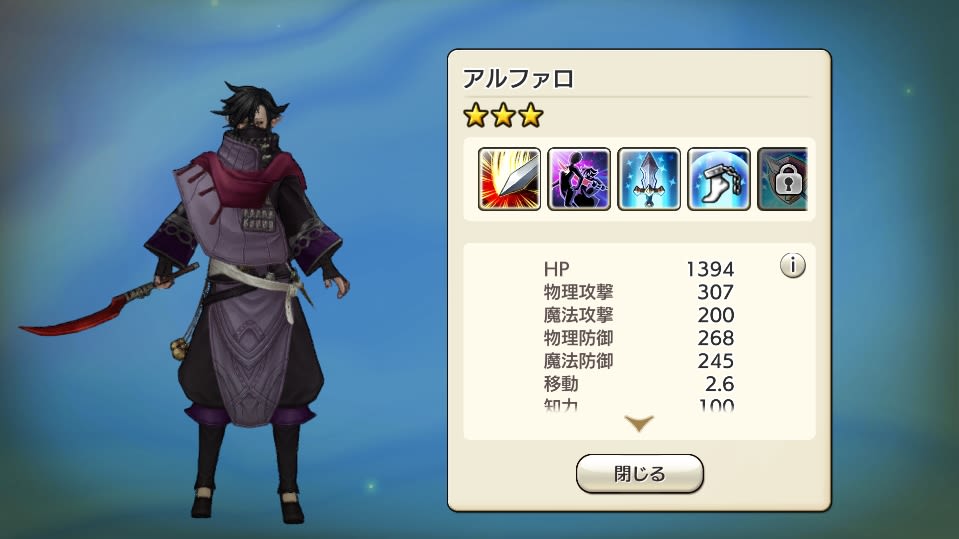Select the 移動 stat row
Image resolution: width=959 pixels, height=539 pixels.
[639, 384]
